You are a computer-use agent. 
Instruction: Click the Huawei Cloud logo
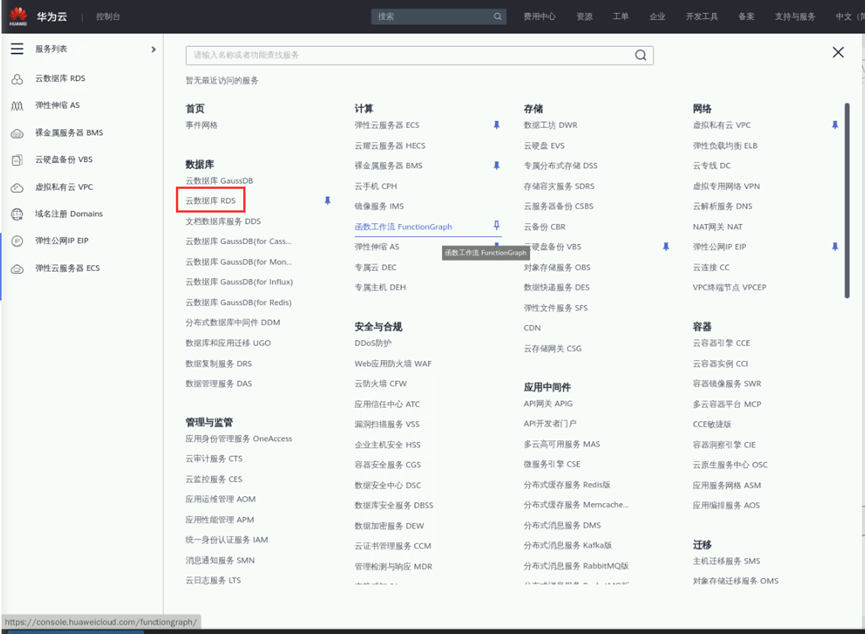[18, 16]
